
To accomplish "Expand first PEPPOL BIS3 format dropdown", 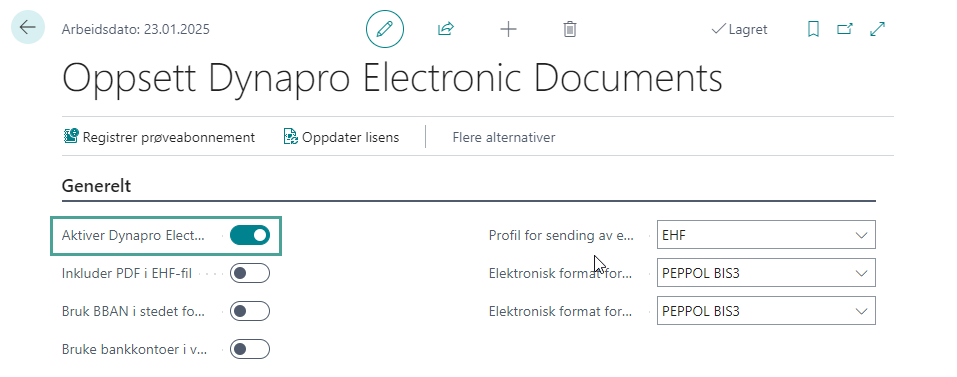I will [766, 273].
